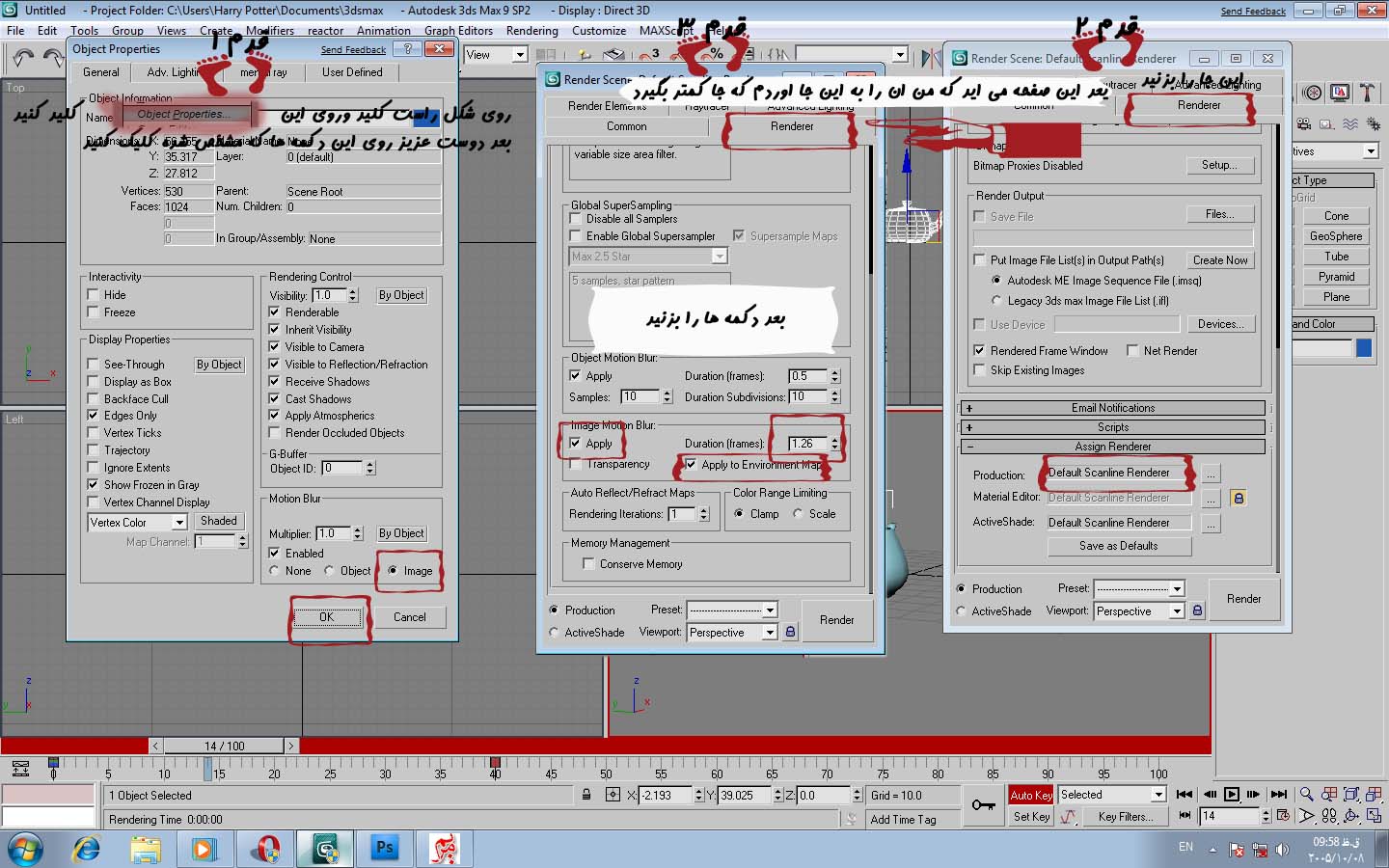Switch to Common tab in middle dialog
1389x868 pixels.
click(x=627, y=126)
